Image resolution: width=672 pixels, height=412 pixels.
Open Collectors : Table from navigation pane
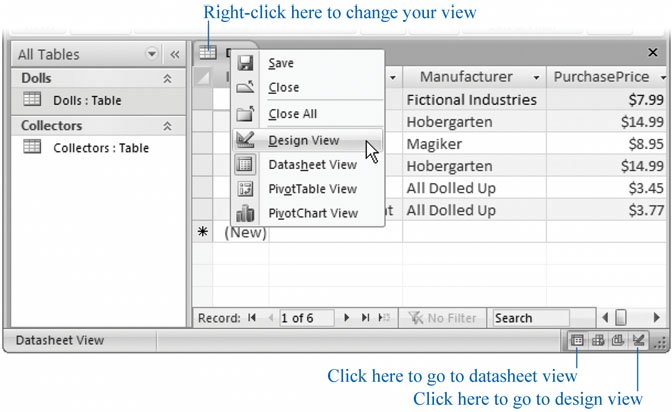pos(99,147)
